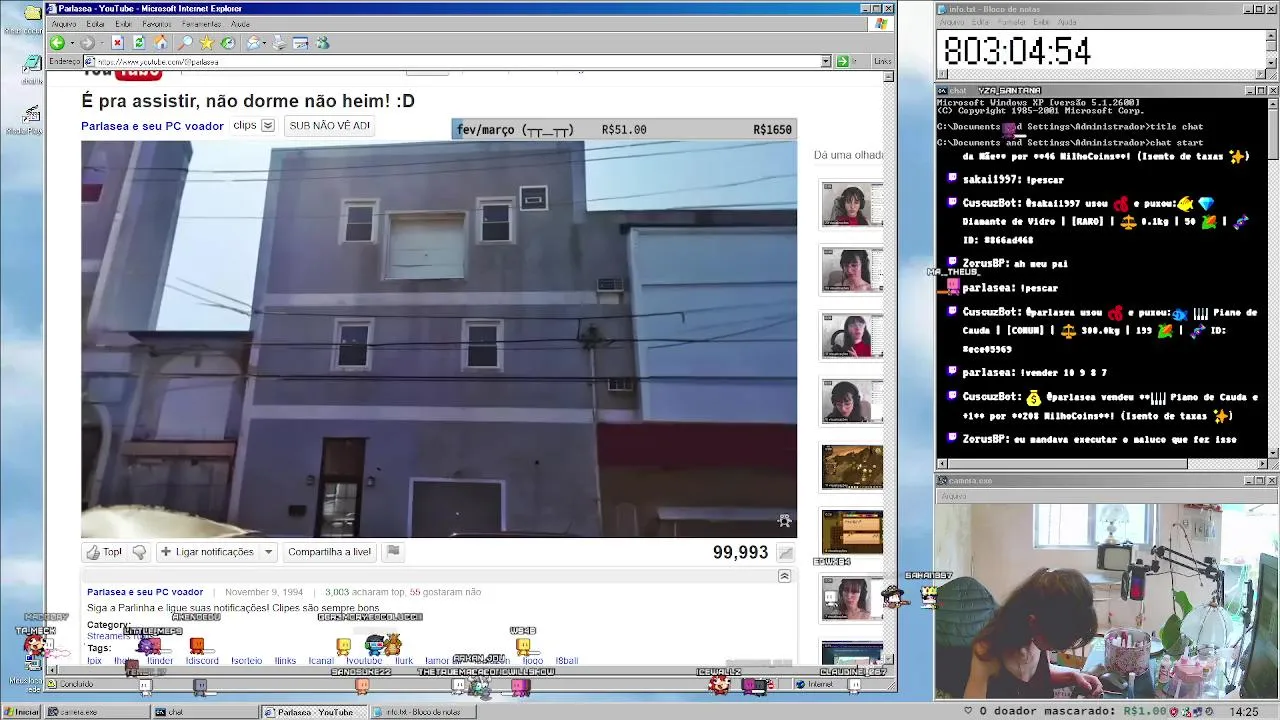Screen dimensions: 1280x720
Task: Click the Home page icon in the toolbar
Action: 161,43
